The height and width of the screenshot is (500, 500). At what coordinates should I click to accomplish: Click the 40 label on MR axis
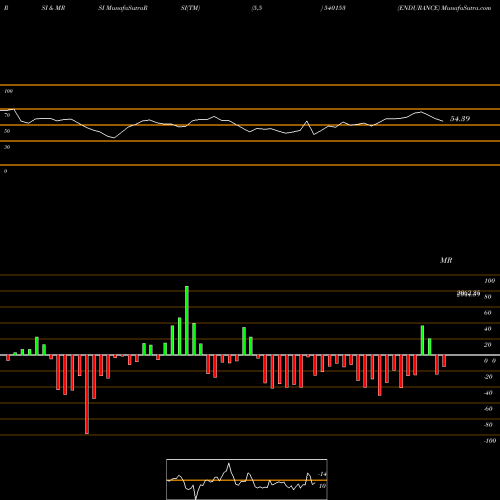488,329
